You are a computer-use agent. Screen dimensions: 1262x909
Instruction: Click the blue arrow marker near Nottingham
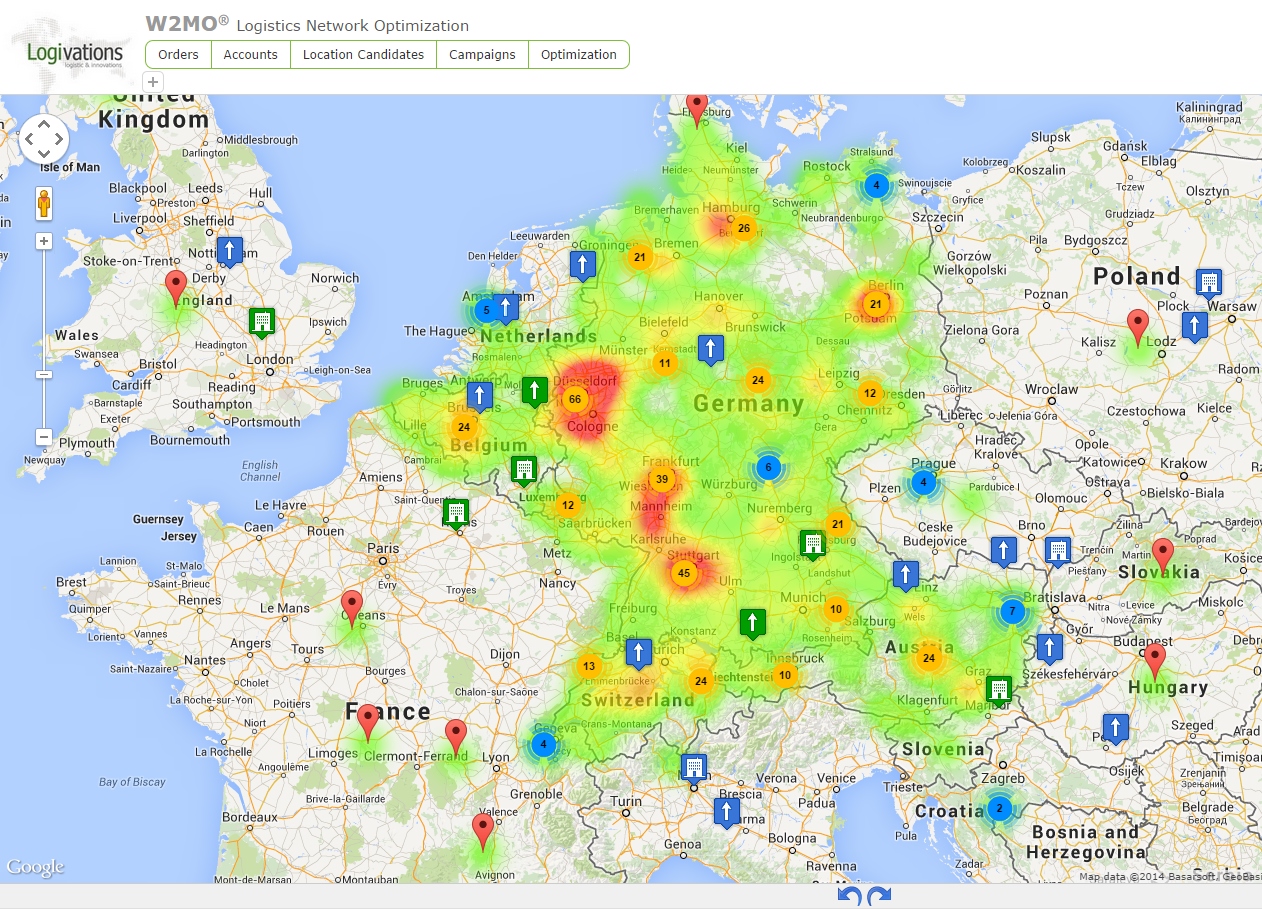tap(230, 251)
